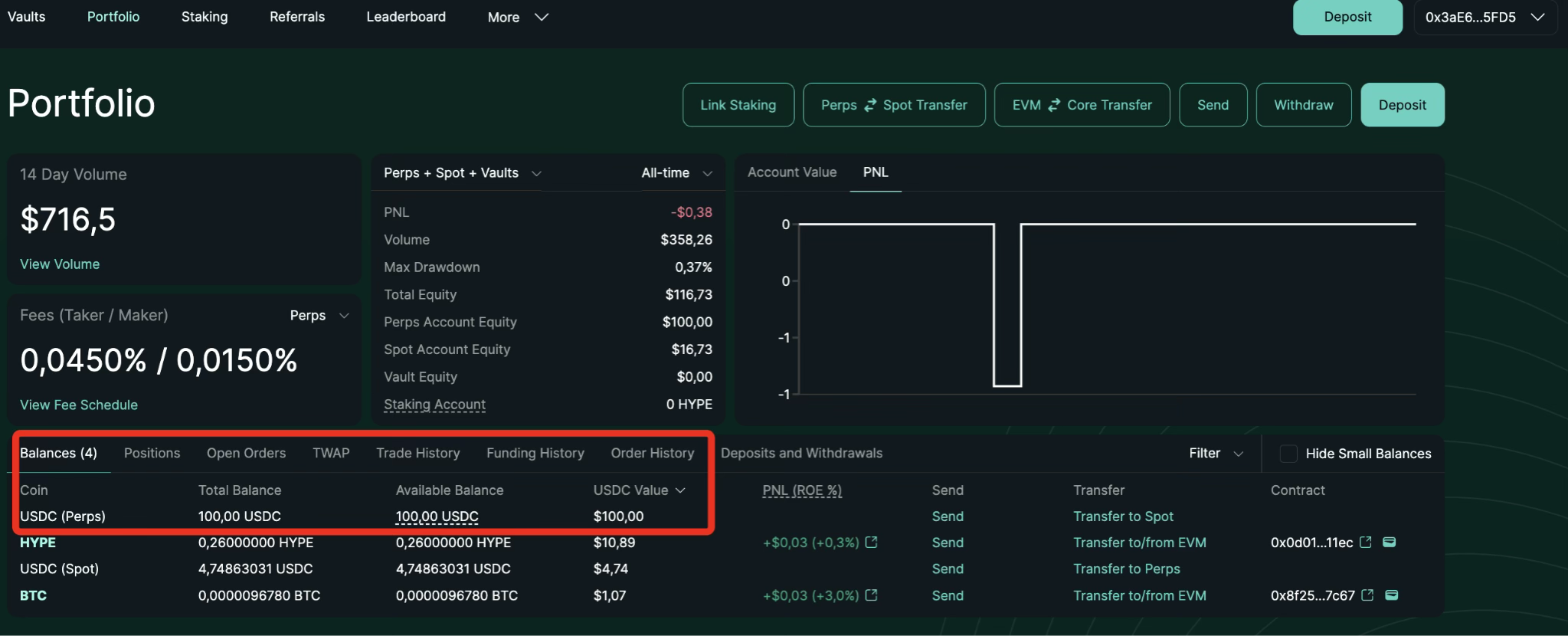Click wallet icon for BTC contract

[x=1392, y=595]
